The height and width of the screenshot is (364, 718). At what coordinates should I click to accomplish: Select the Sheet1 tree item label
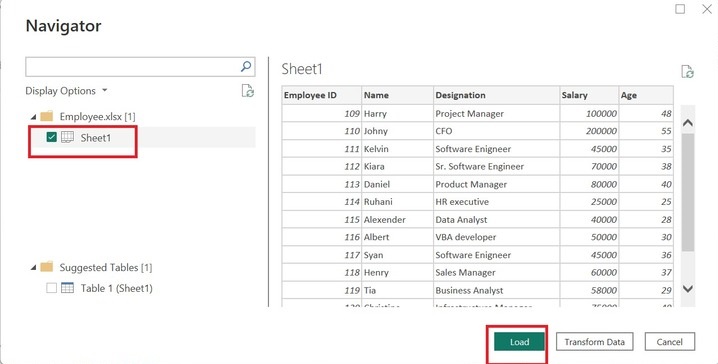pos(96,138)
